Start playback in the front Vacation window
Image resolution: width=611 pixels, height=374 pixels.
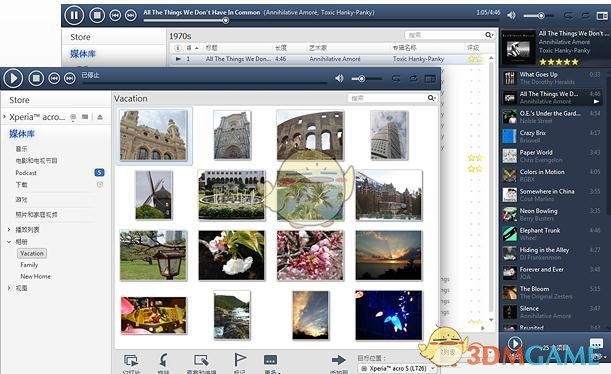[x=13, y=78]
